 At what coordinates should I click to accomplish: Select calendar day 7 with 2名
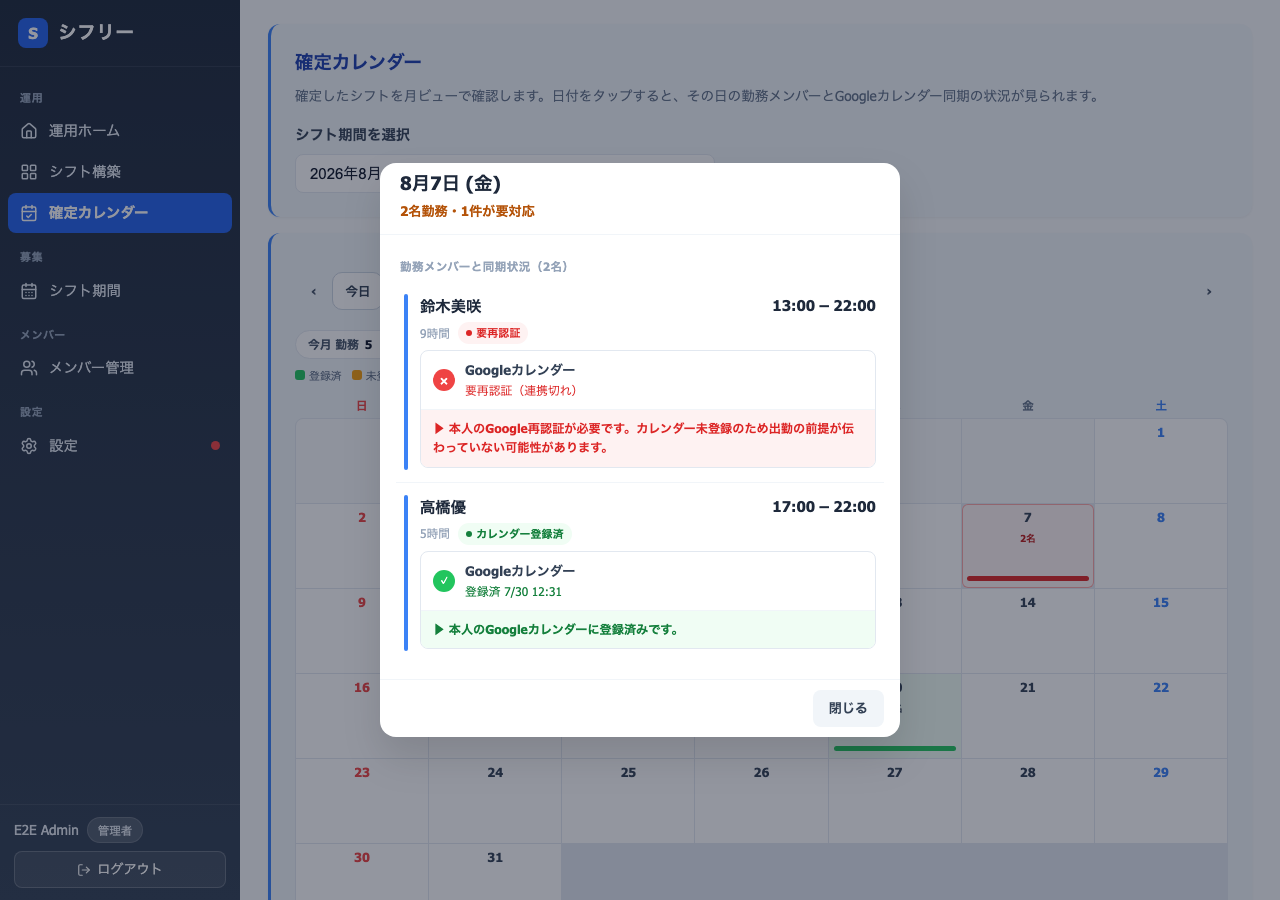click(1028, 546)
